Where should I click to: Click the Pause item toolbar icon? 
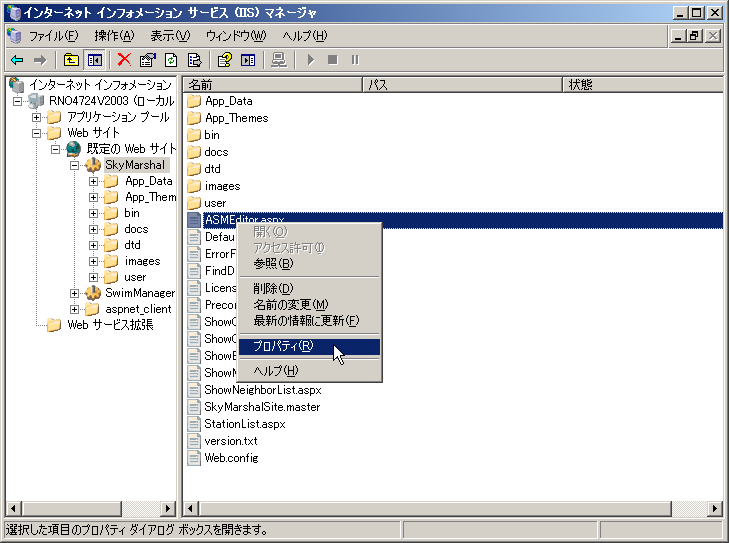(355, 60)
